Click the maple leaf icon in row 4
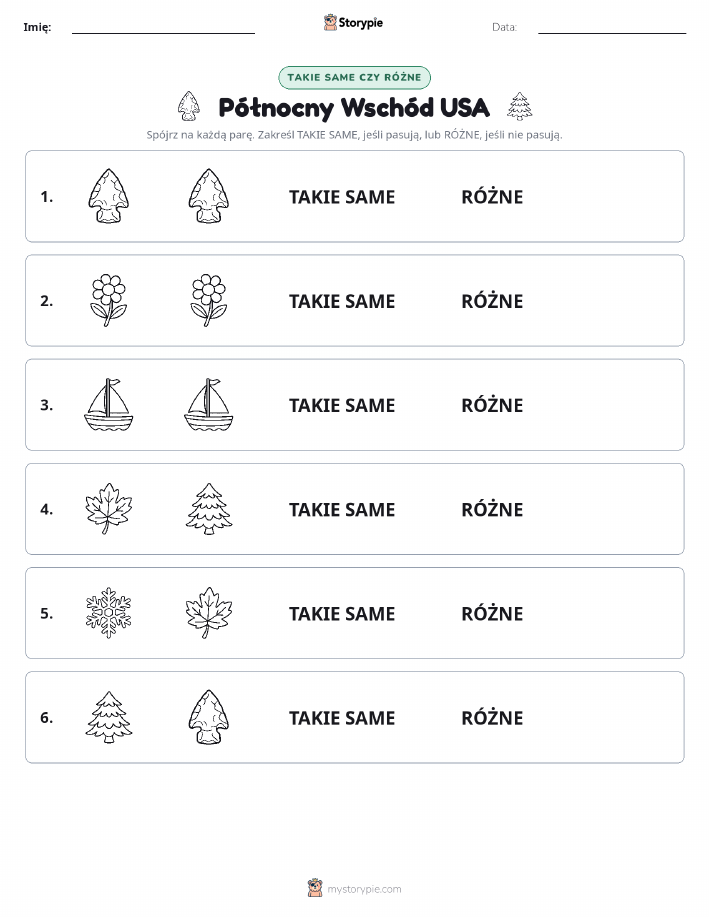 point(109,508)
